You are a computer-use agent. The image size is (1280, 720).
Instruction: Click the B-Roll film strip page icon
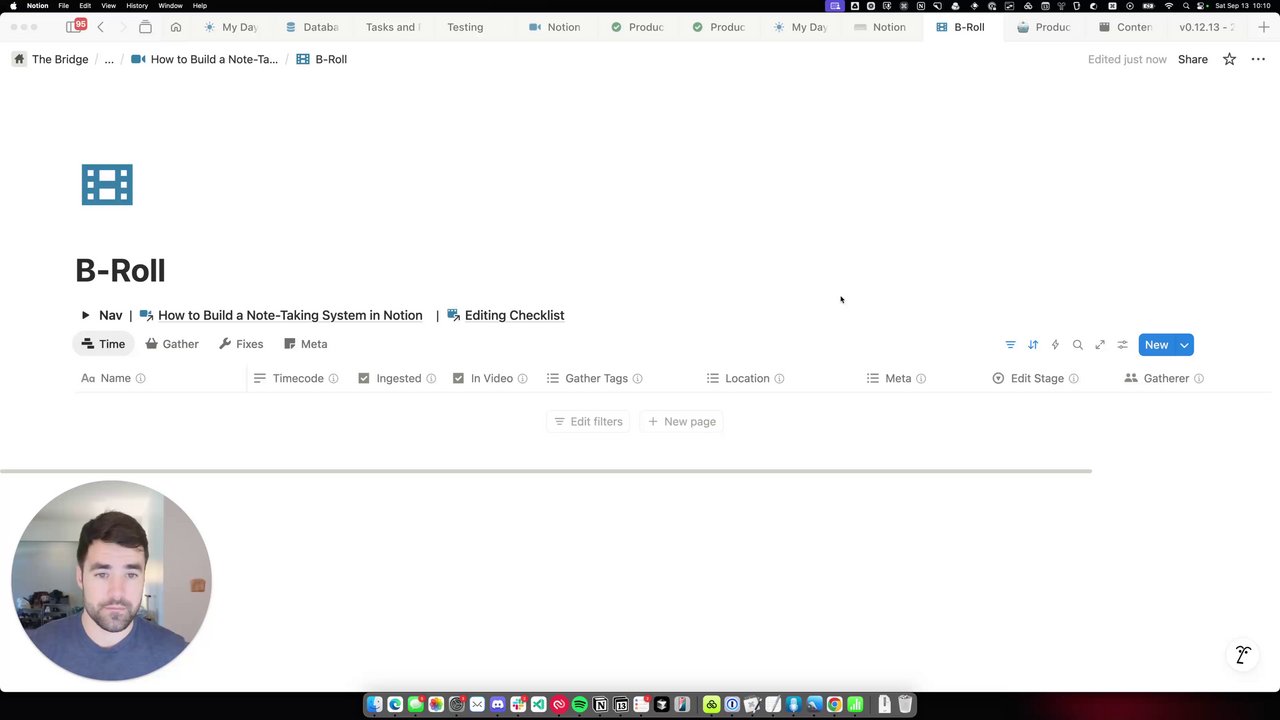tap(107, 185)
